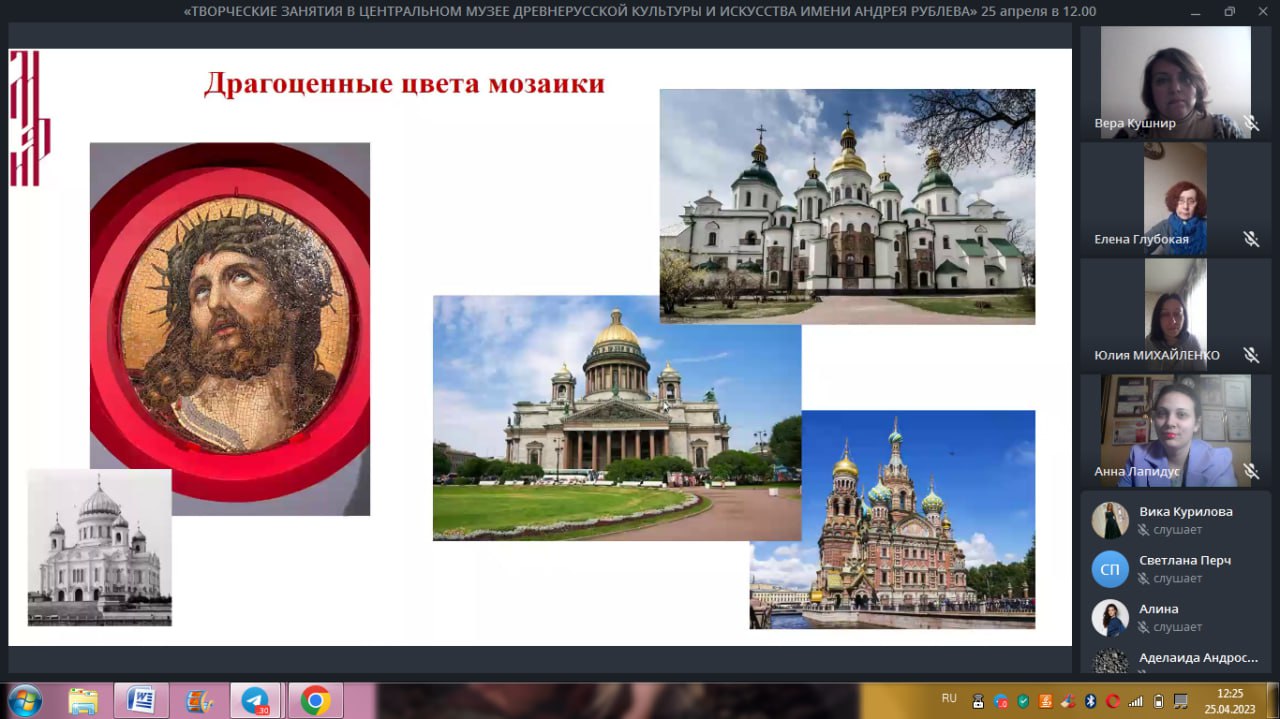This screenshot has height=719, width=1280.
Task: Open Анна Лапидус video tile
Action: click(x=1175, y=431)
